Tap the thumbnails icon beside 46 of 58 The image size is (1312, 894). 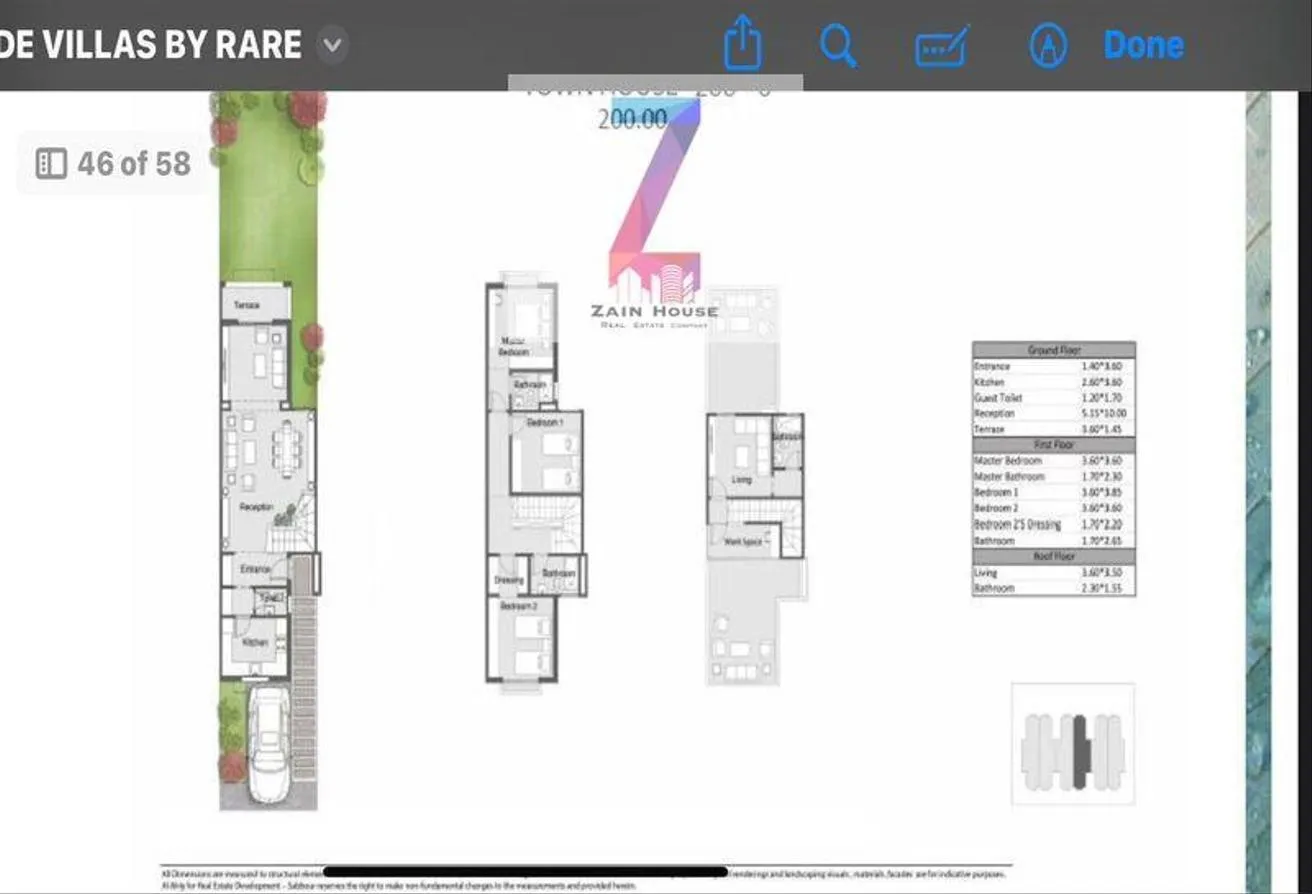point(51,163)
